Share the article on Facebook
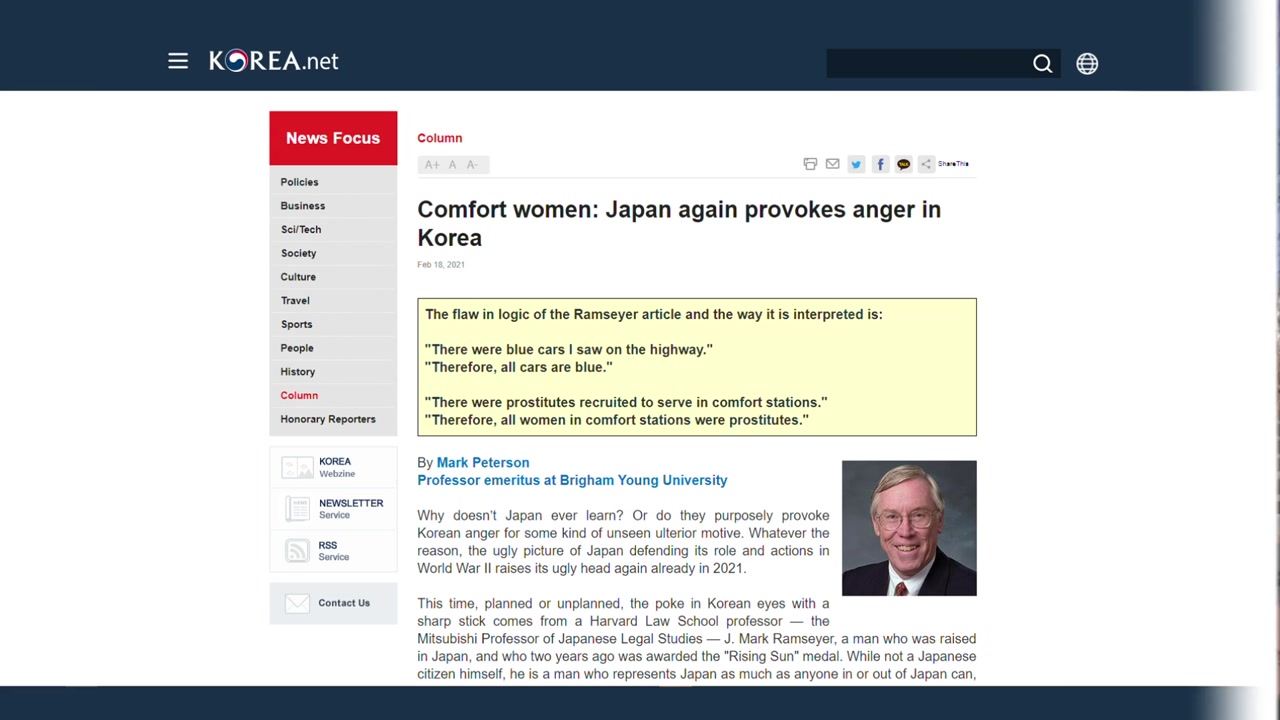1280x720 pixels. [x=880, y=164]
